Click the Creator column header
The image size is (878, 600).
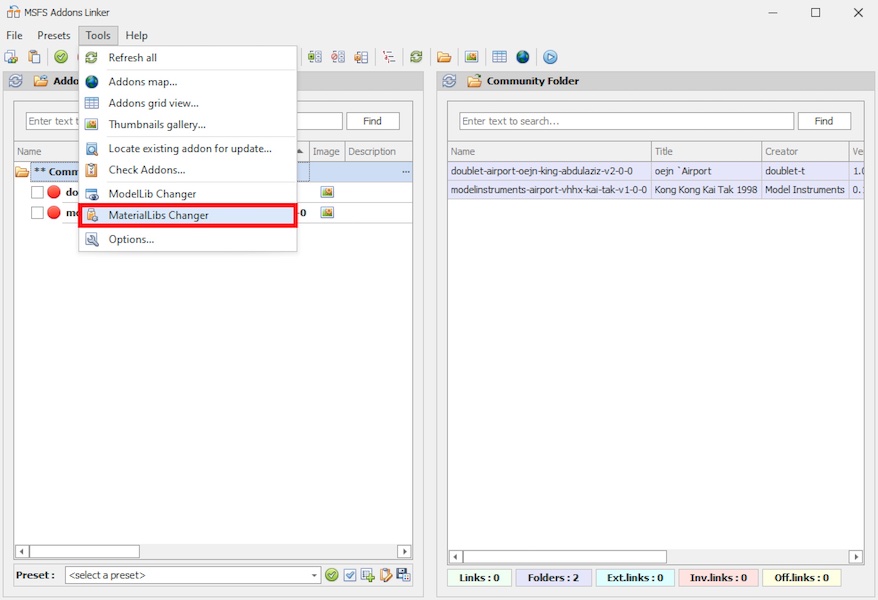[x=805, y=151]
